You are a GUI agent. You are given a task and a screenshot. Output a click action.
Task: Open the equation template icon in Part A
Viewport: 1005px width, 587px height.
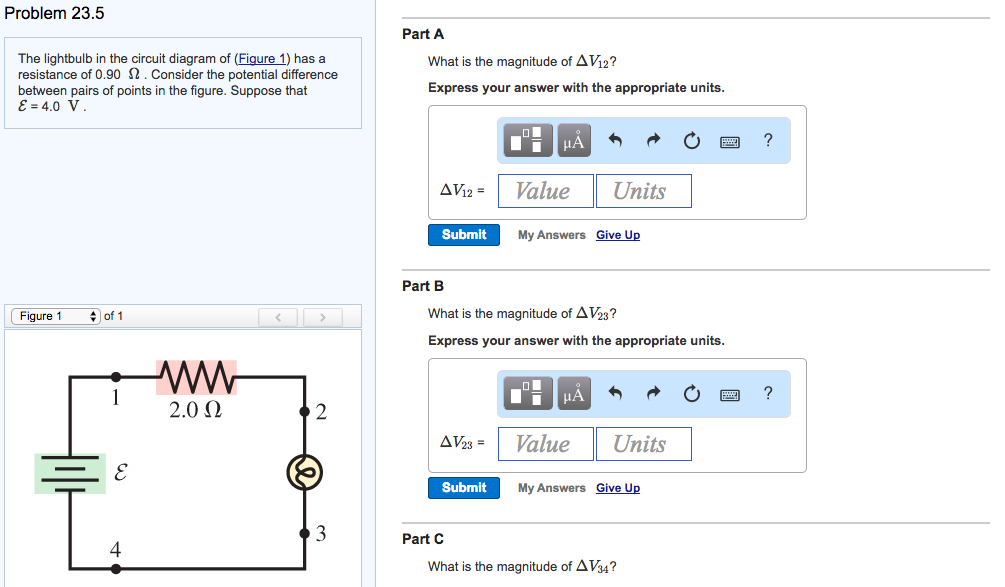(x=529, y=140)
